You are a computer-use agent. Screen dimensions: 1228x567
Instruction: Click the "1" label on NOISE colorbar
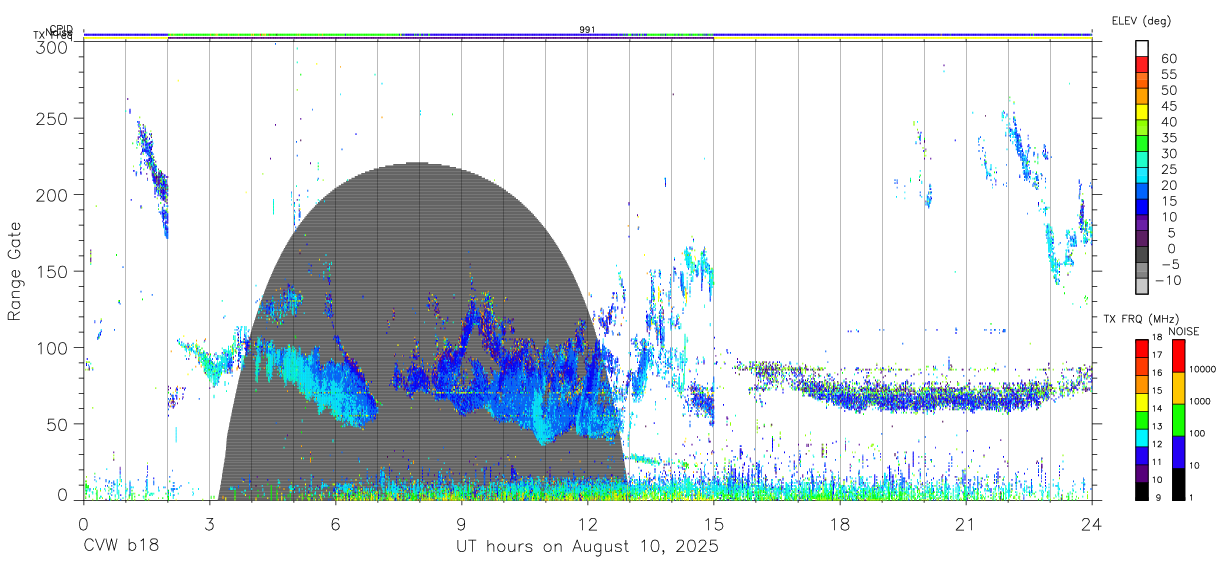pyautogui.click(x=1191, y=498)
